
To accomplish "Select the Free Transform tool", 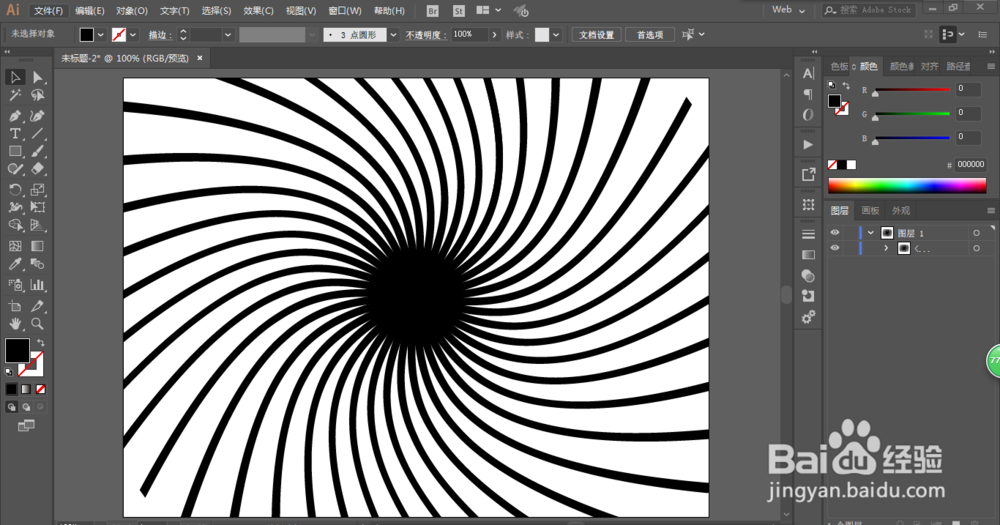I will click(38, 207).
